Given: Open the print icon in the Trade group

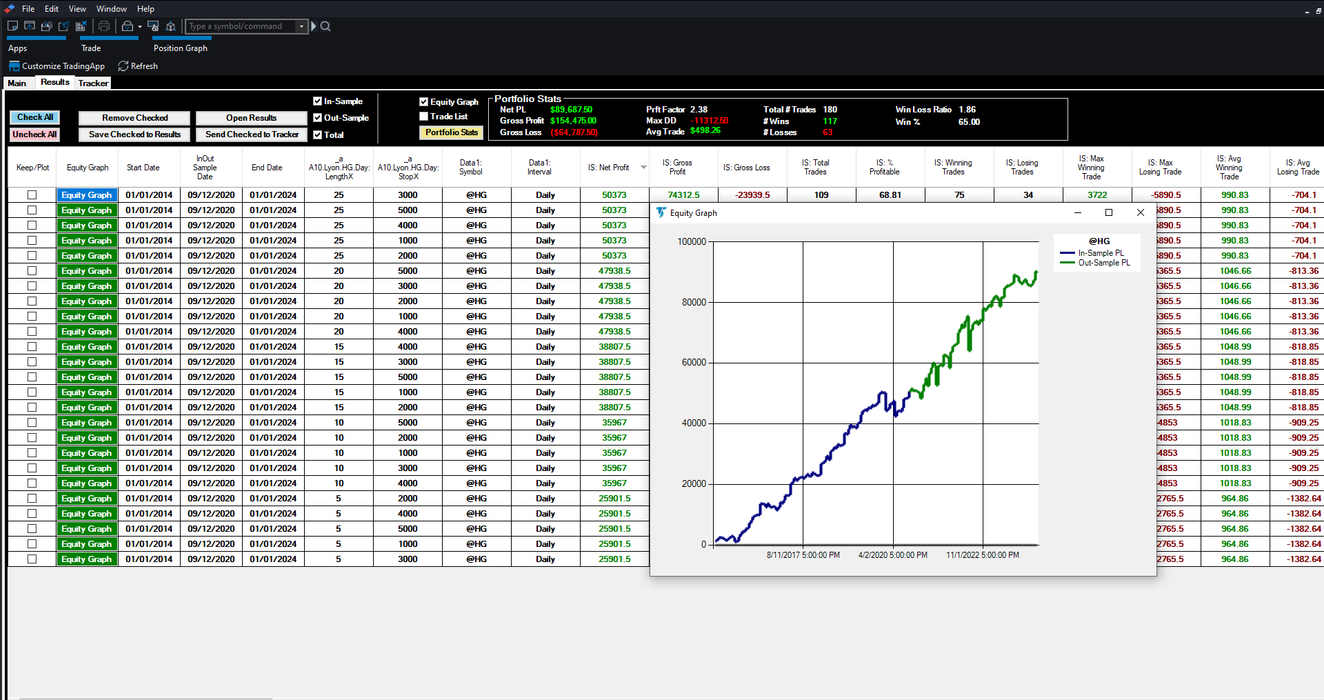Looking at the screenshot, I should pyautogui.click(x=103, y=26).
